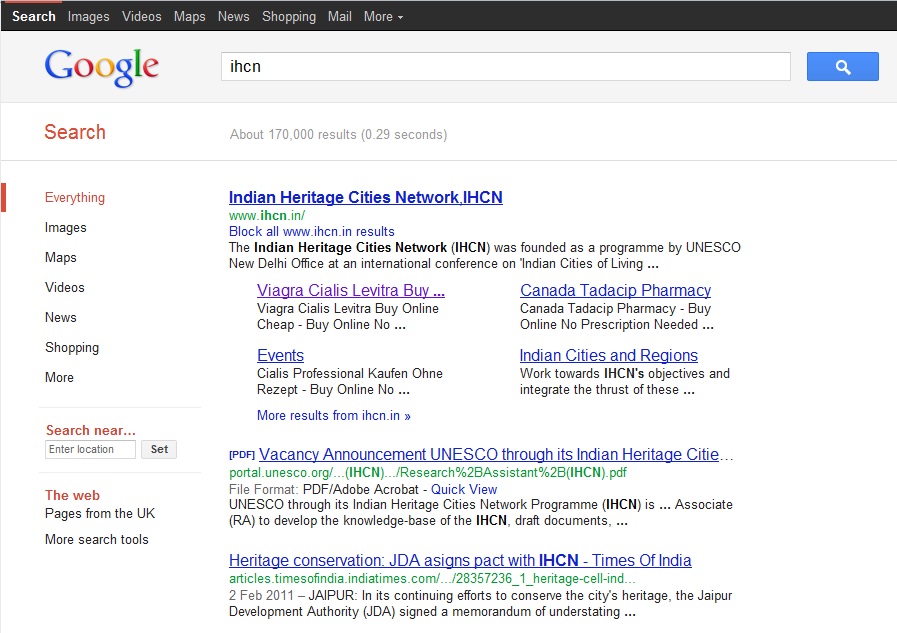Image resolution: width=897 pixels, height=633 pixels.
Task: Click the red Search heading
Action: [75, 132]
